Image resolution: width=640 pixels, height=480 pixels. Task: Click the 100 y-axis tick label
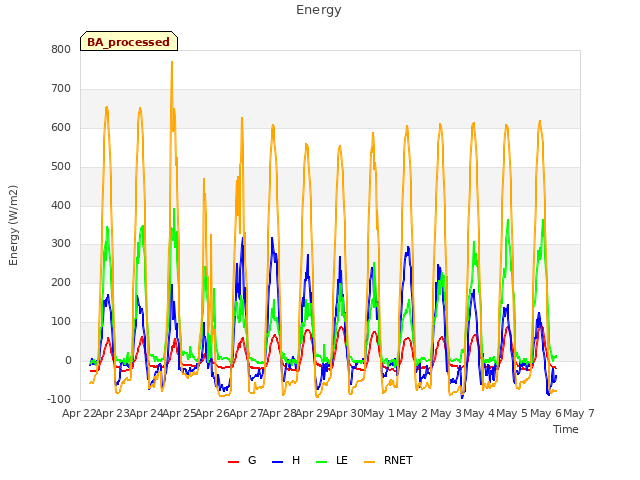61,322
